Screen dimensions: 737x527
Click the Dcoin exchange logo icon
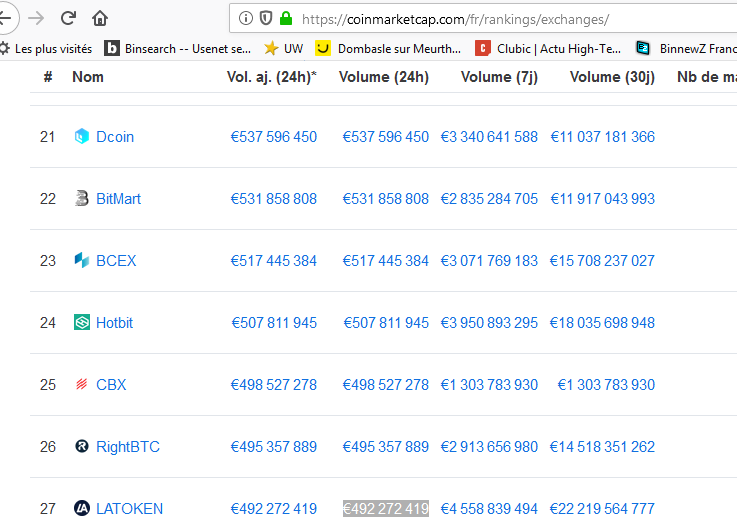point(82,136)
